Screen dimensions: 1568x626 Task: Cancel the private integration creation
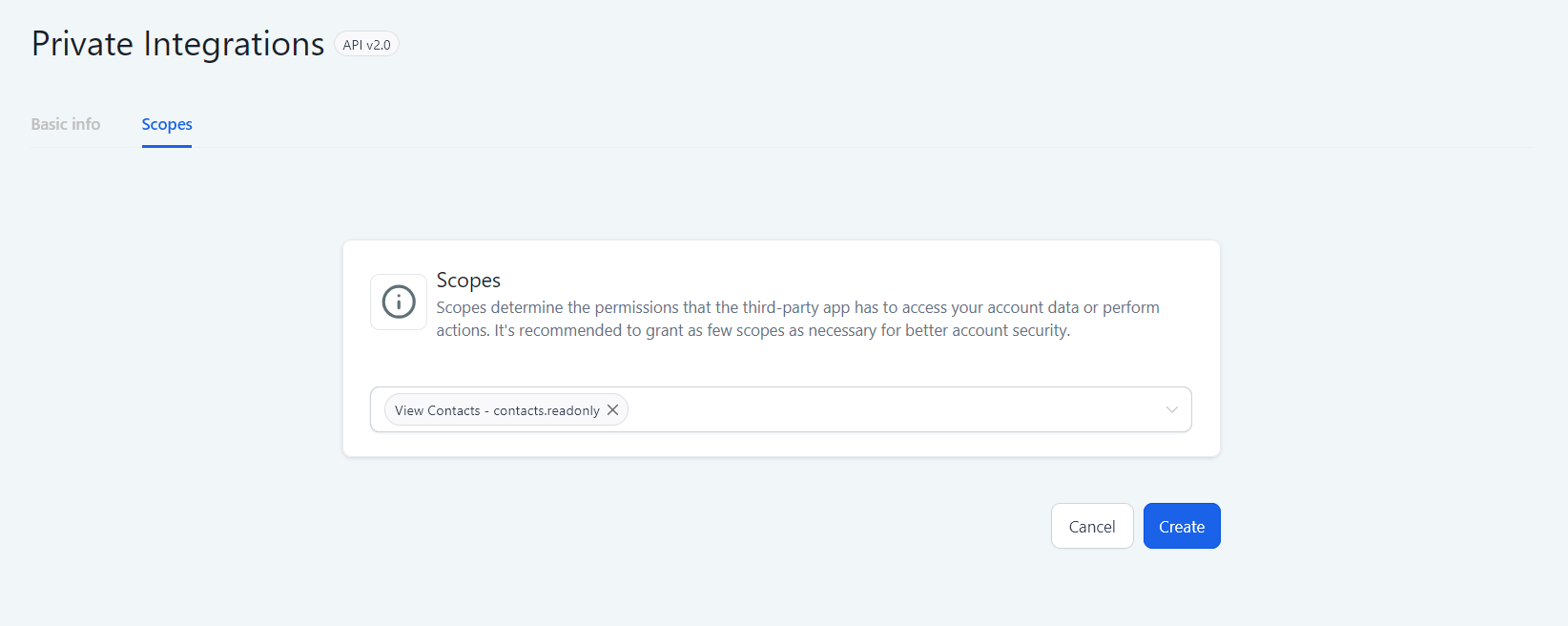coord(1092,526)
